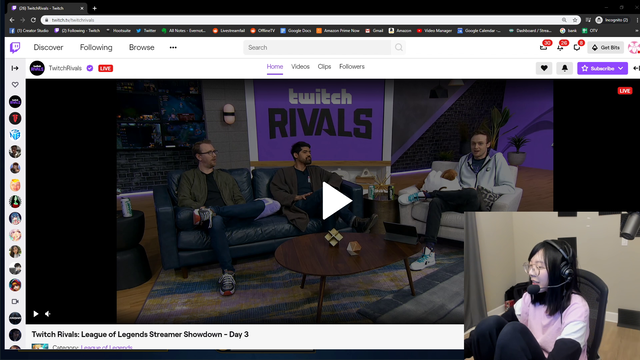This screenshot has height=360, width=640.
Task: Open the Twitter bookmark
Action: pos(146,31)
